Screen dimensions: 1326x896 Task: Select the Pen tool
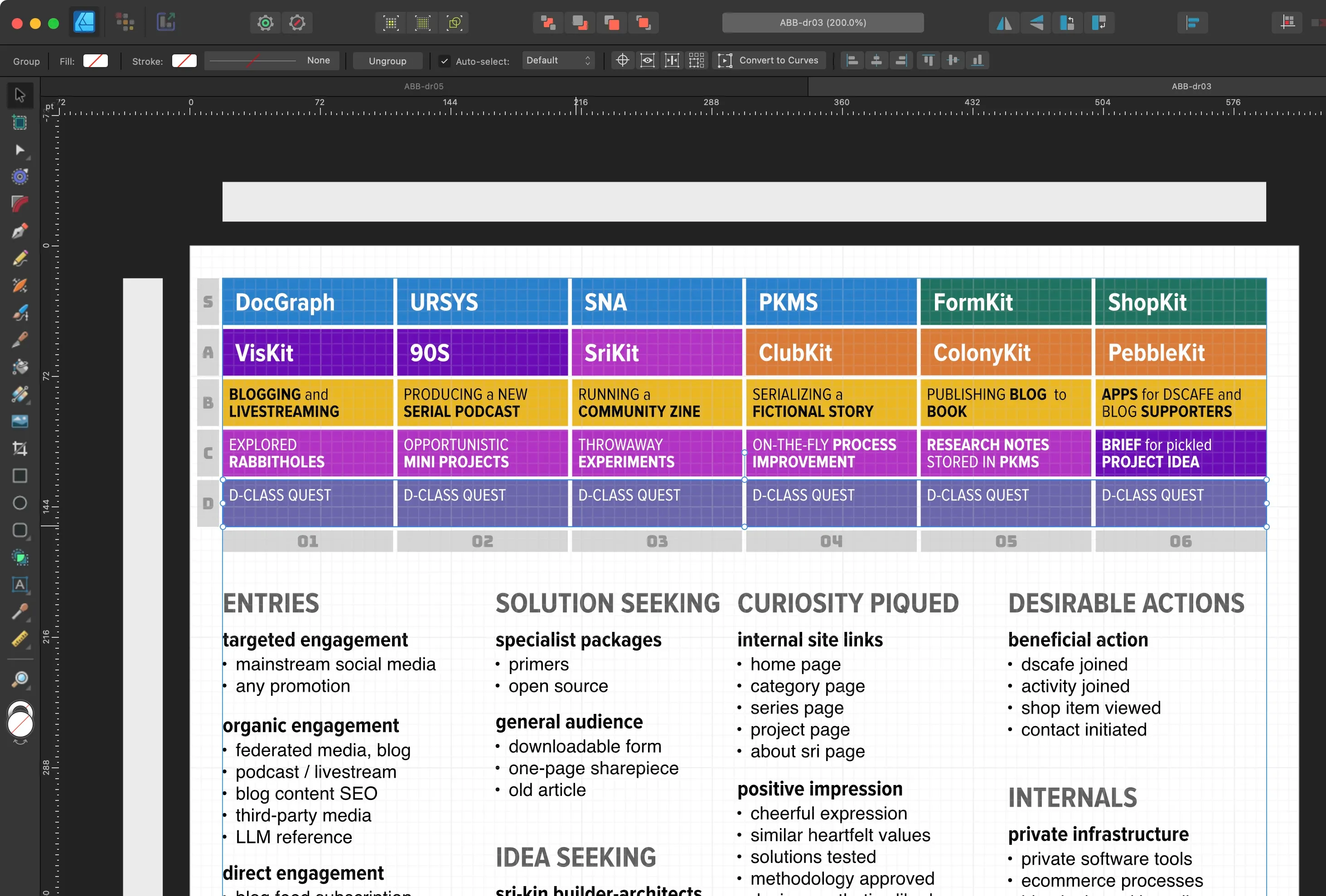(20, 231)
